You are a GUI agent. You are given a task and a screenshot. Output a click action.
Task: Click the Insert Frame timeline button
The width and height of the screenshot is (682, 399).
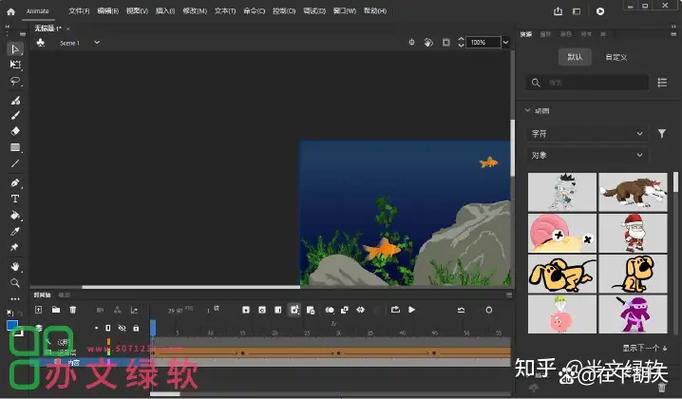tap(278, 310)
